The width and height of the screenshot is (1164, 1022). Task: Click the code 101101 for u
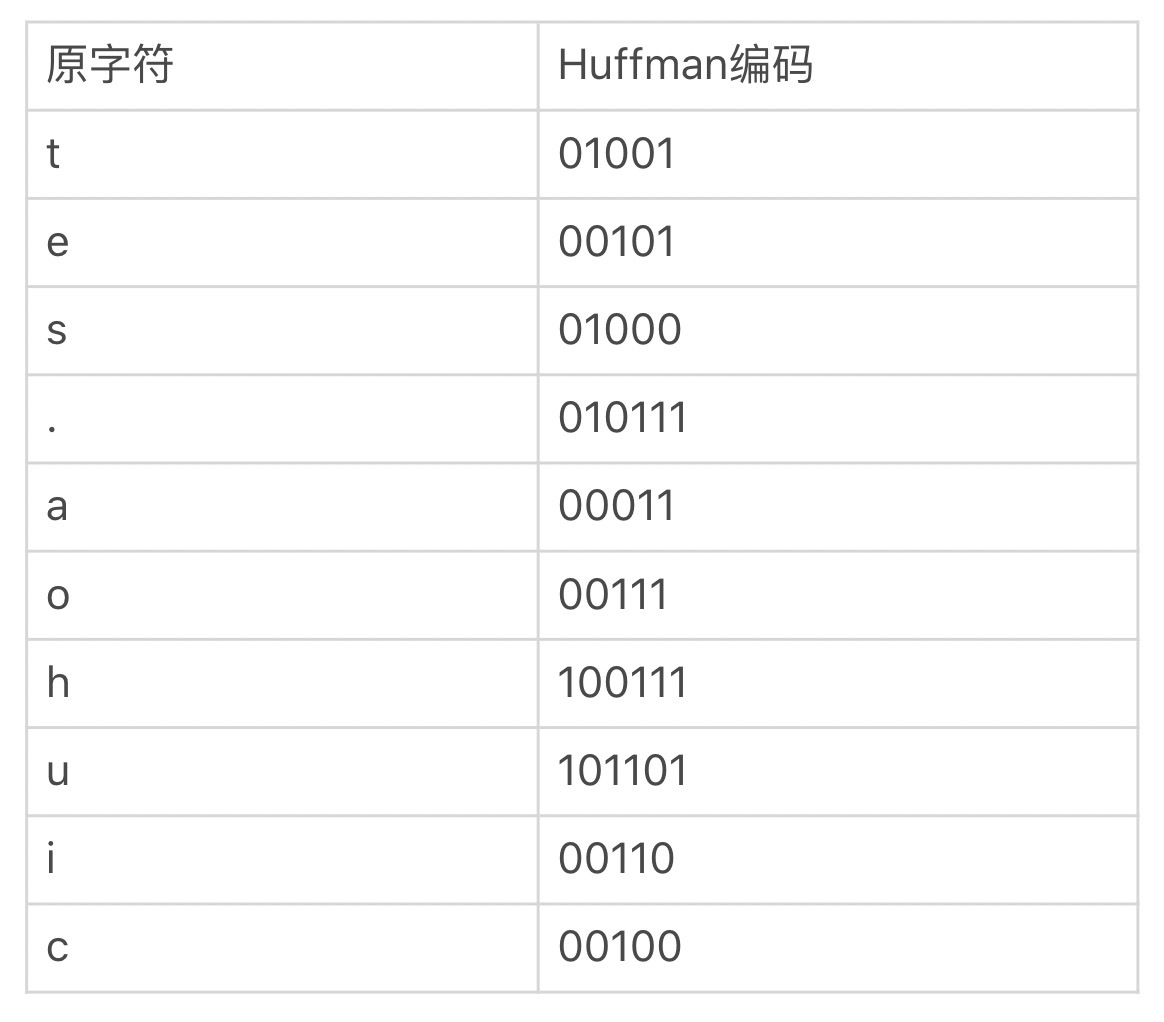tap(623, 771)
